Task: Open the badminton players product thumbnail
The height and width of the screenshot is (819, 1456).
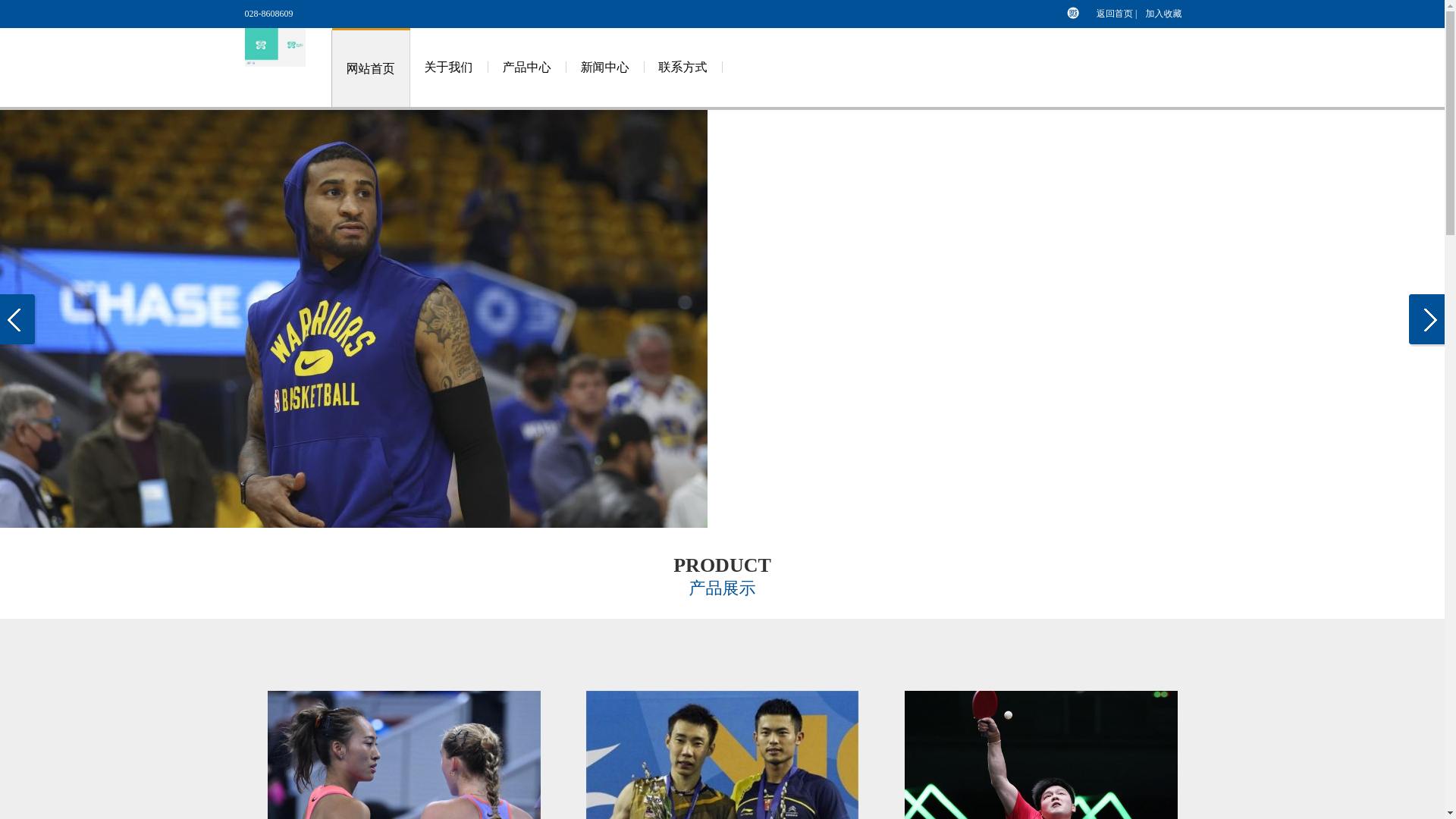Action: pos(722,755)
